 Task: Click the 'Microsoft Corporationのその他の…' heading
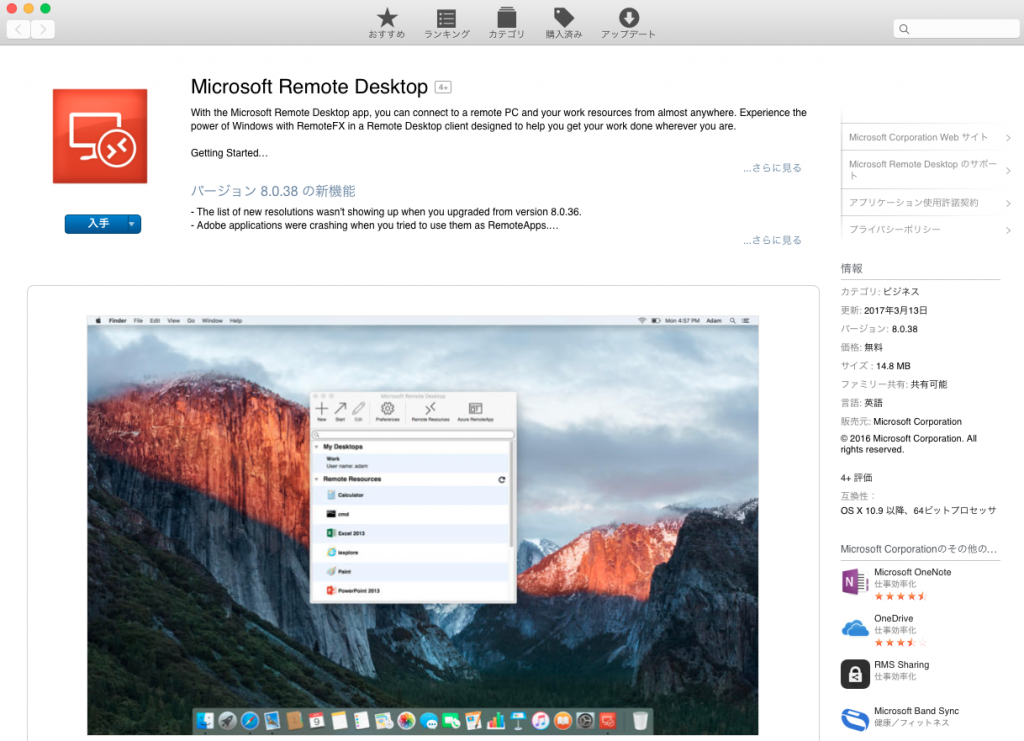point(919,549)
